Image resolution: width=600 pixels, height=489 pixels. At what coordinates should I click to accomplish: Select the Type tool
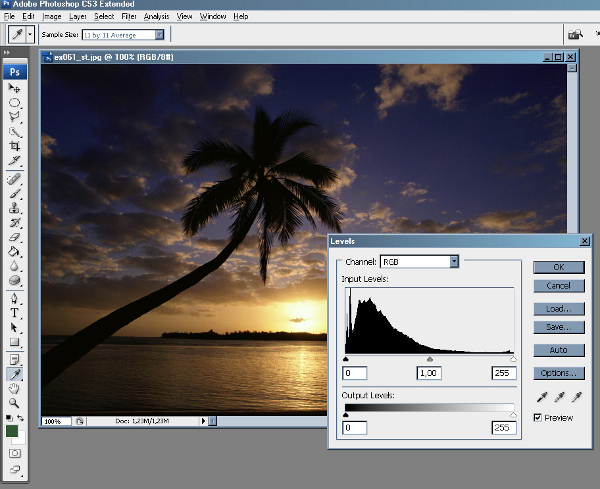tap(15, 313)
